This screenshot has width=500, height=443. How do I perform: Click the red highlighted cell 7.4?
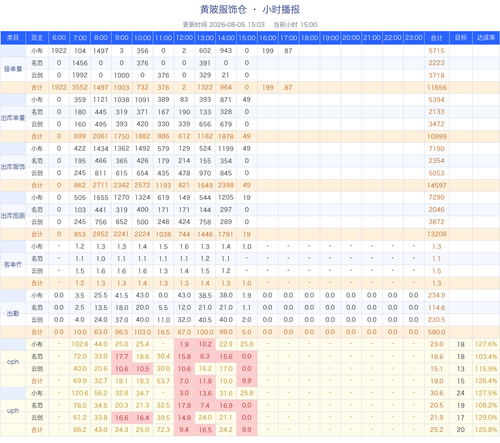tap(205, 405)
